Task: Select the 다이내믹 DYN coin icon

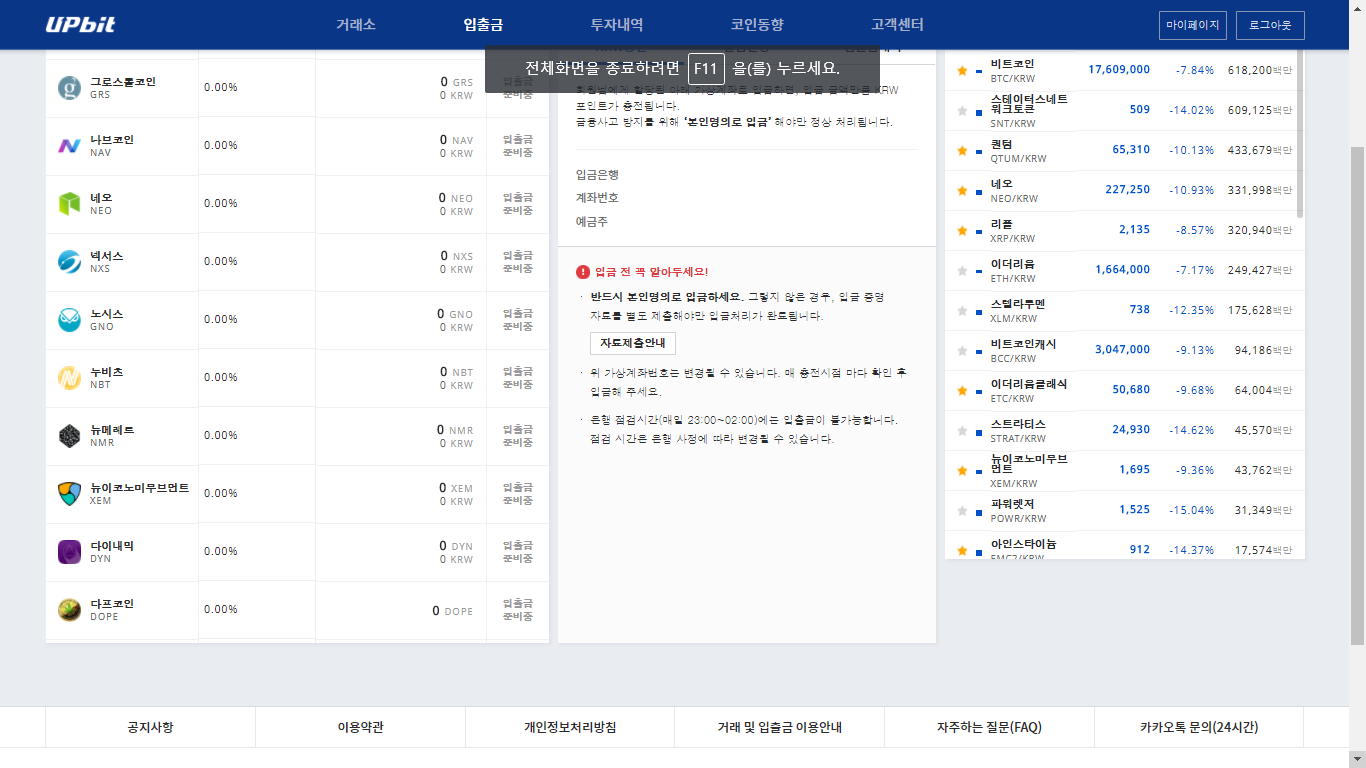Action: click(69, 552)
